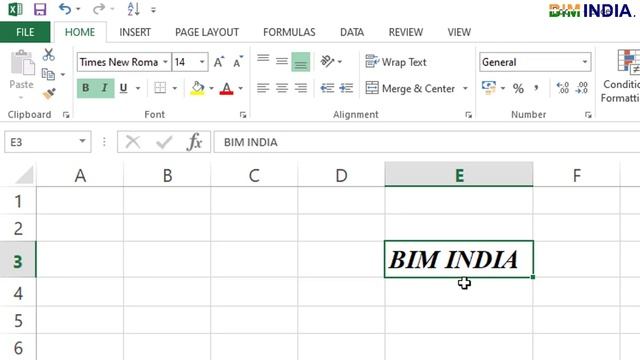Toggle bottom align off
The height and width of the screenshot is (360, 640).
tap(301, 62)
